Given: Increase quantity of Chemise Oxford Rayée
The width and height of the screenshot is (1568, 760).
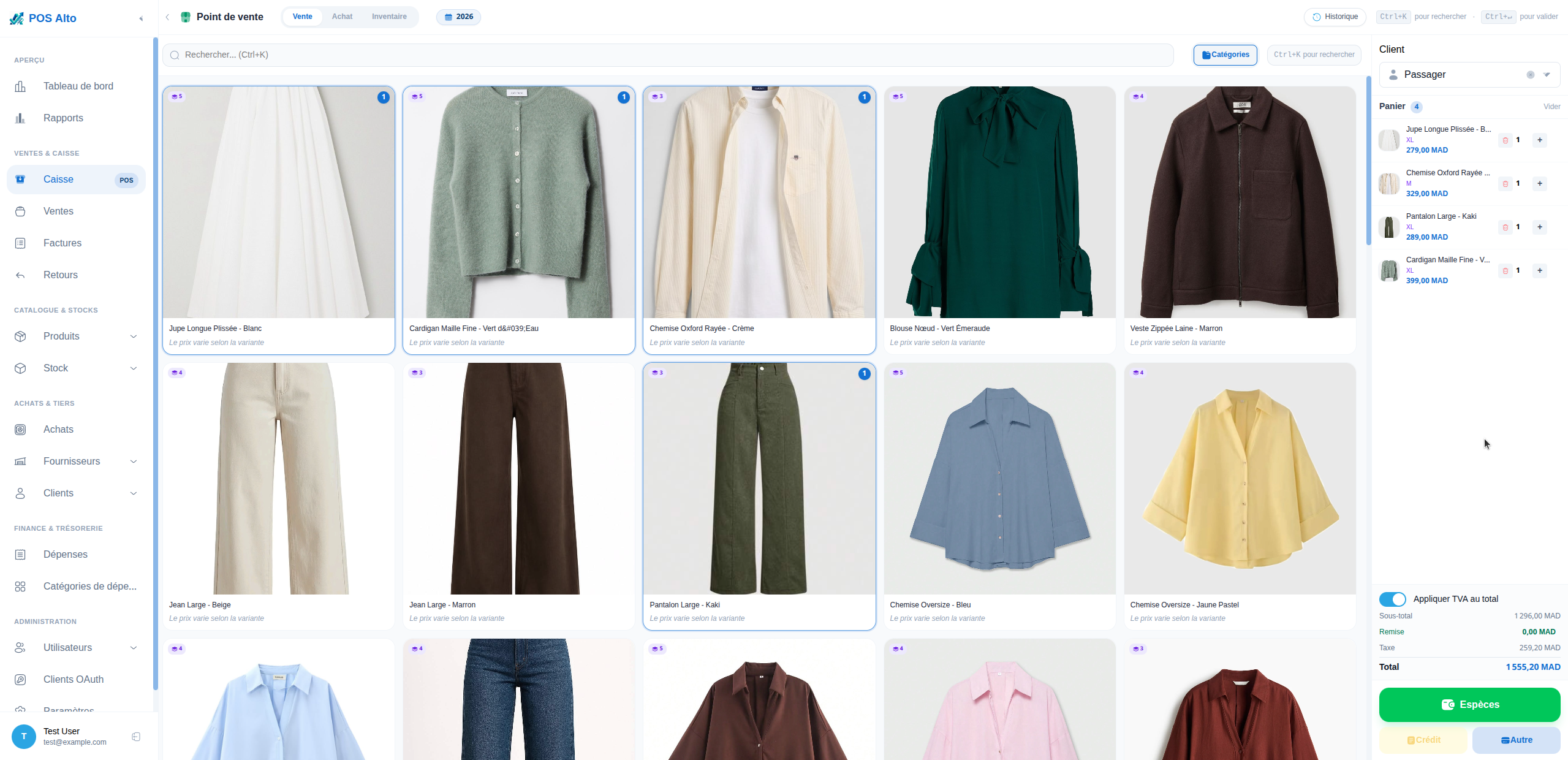Looking at the screenshot, I should click(1540, 184).
